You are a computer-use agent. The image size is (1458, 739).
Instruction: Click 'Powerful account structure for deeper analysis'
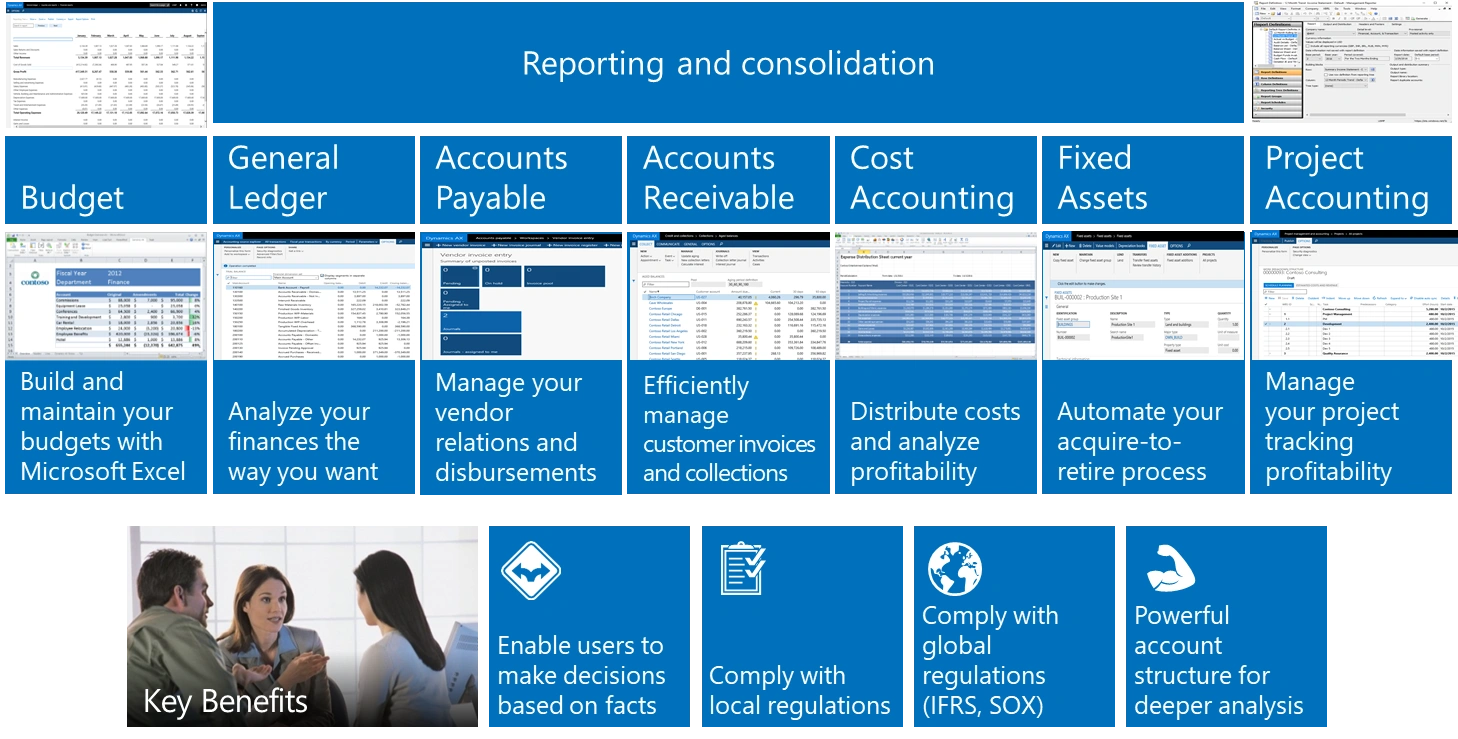[1218, 661]
